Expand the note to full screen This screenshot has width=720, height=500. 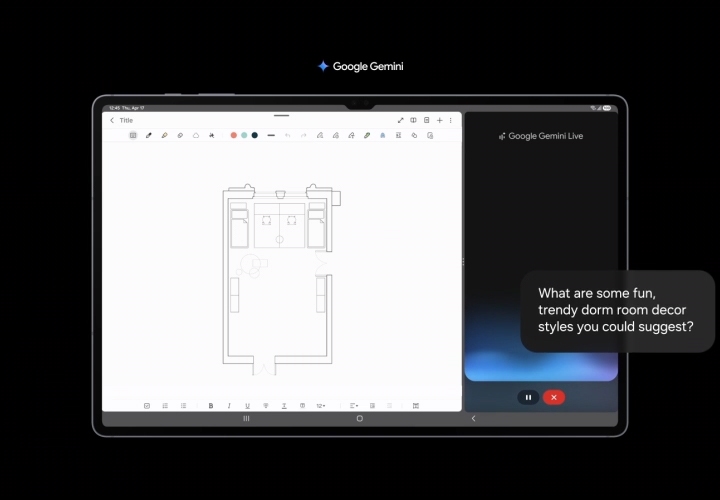click(400, 120)
